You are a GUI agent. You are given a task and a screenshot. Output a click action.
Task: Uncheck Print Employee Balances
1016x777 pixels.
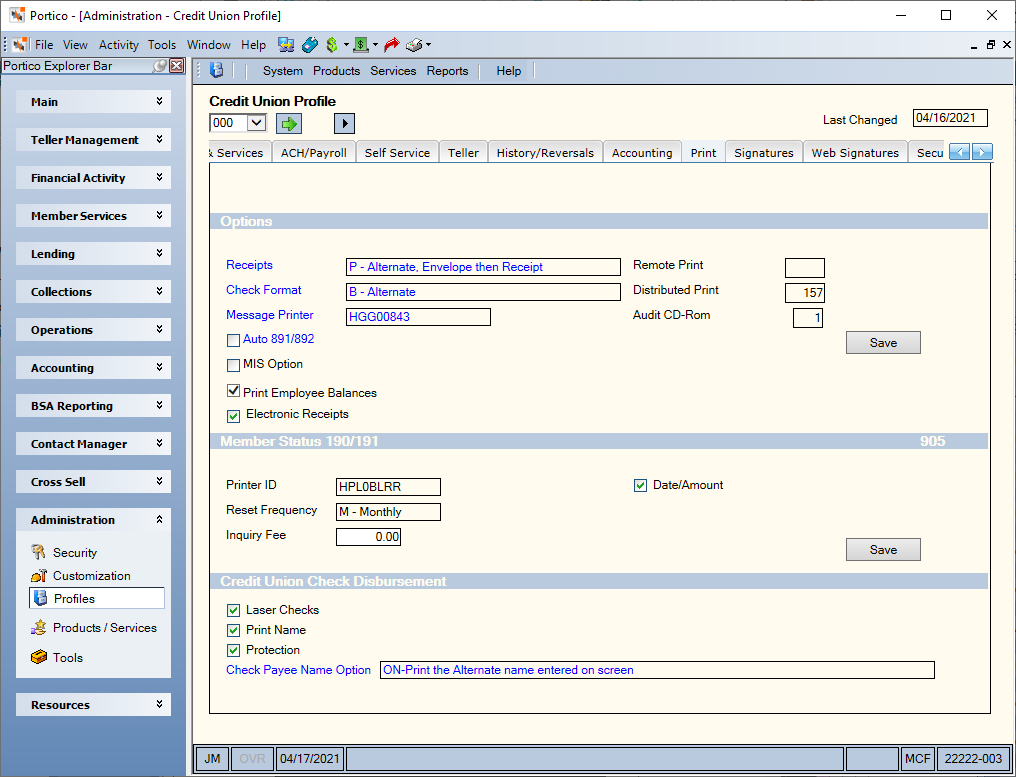[x=233, y=391]
